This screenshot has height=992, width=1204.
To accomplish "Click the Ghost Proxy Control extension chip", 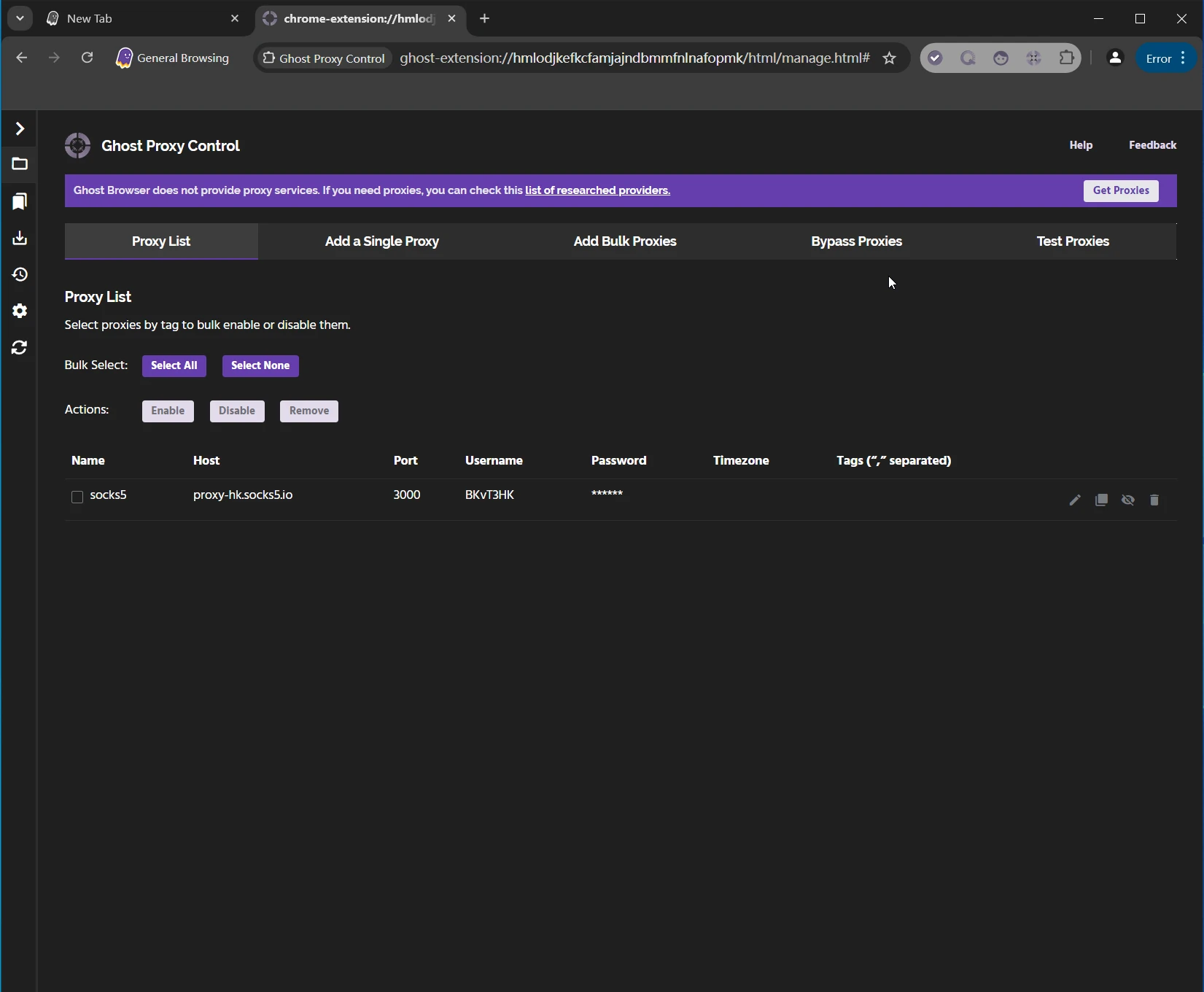I will (x=324, y=58).
